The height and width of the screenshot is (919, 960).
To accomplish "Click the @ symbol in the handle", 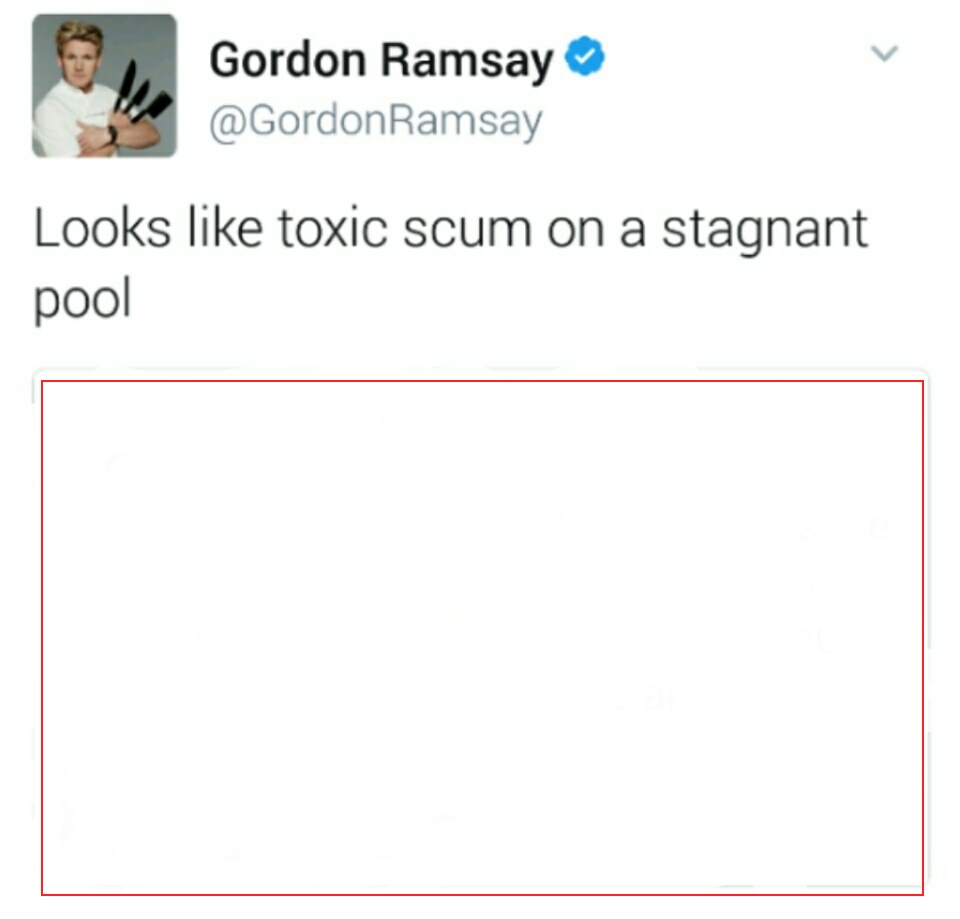I will [x=228, y=122].
